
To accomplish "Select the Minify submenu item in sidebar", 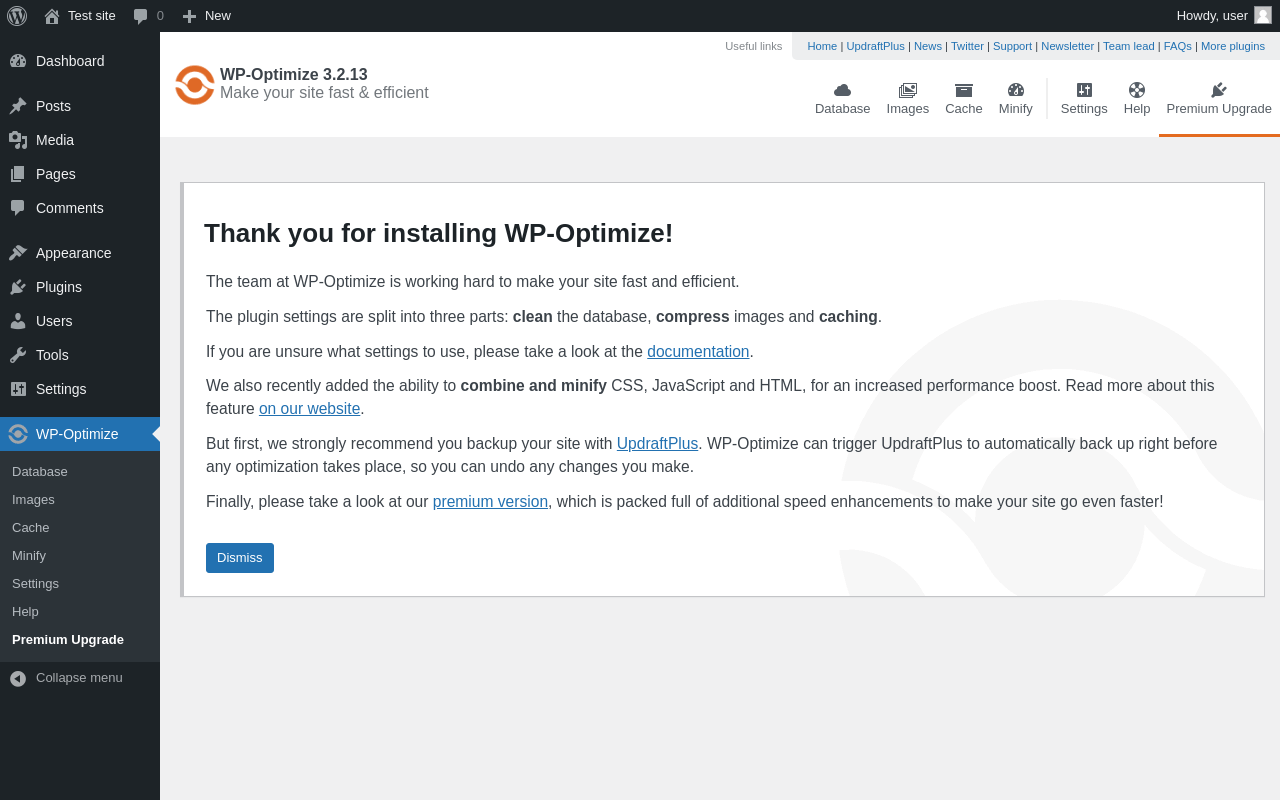I will tap(29, 556).
